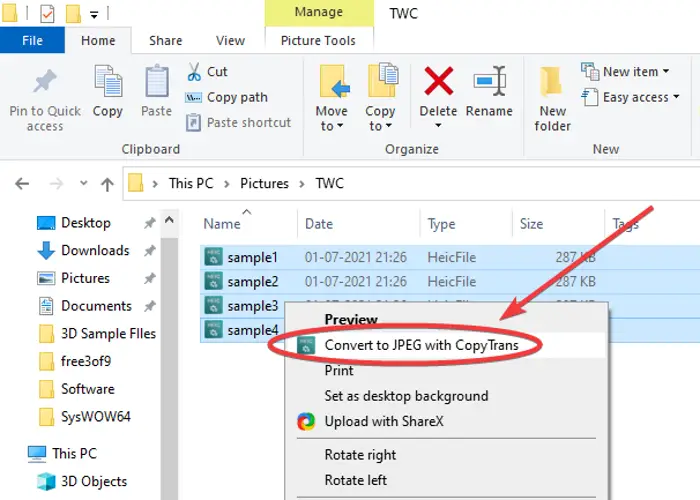The height and width of the screenshot is (500, 700).
Task: Click the Paste clipboard icon
Action: (157, 81)
